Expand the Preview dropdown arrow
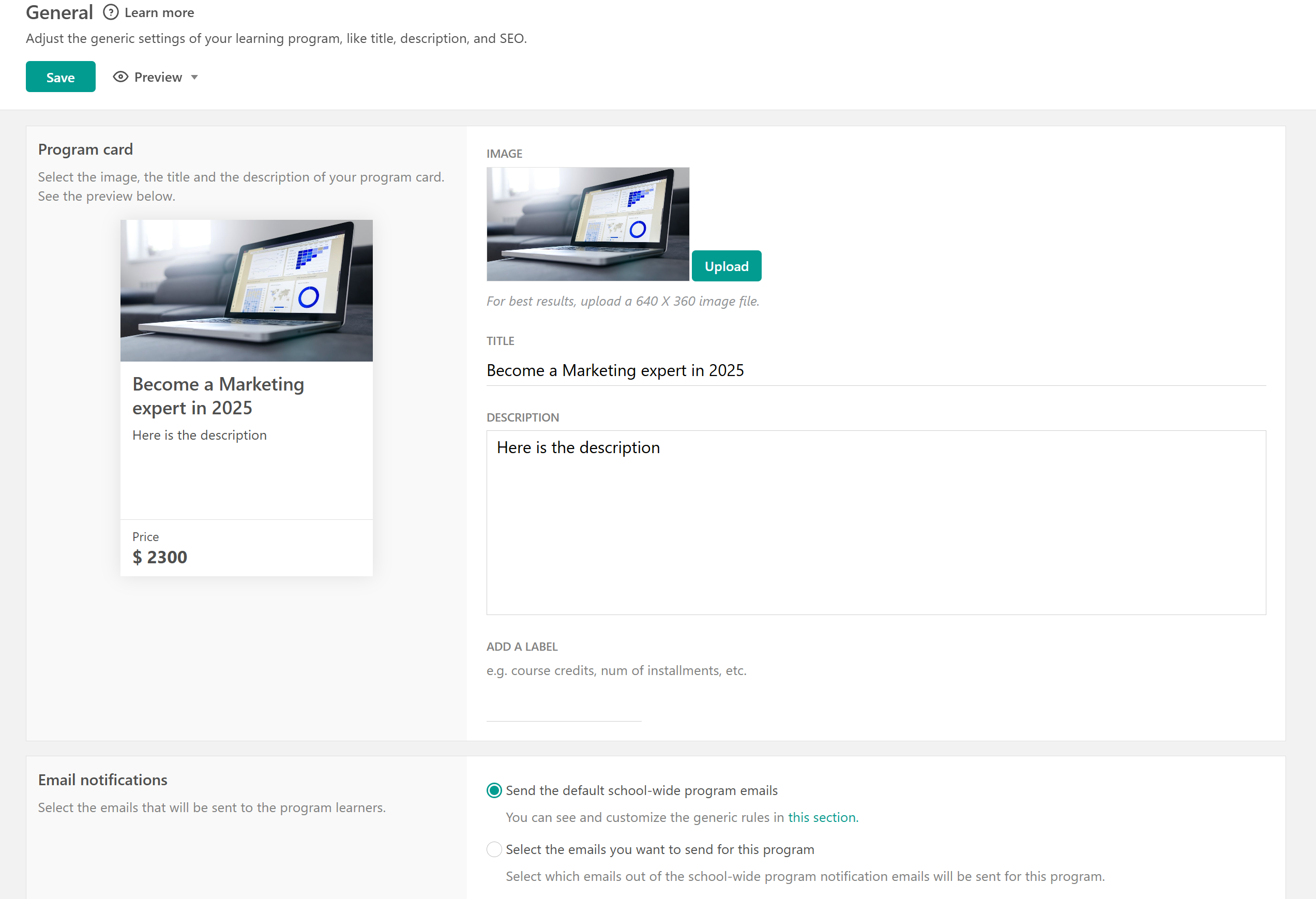The image size is (1316, 899). coord(194,77)
